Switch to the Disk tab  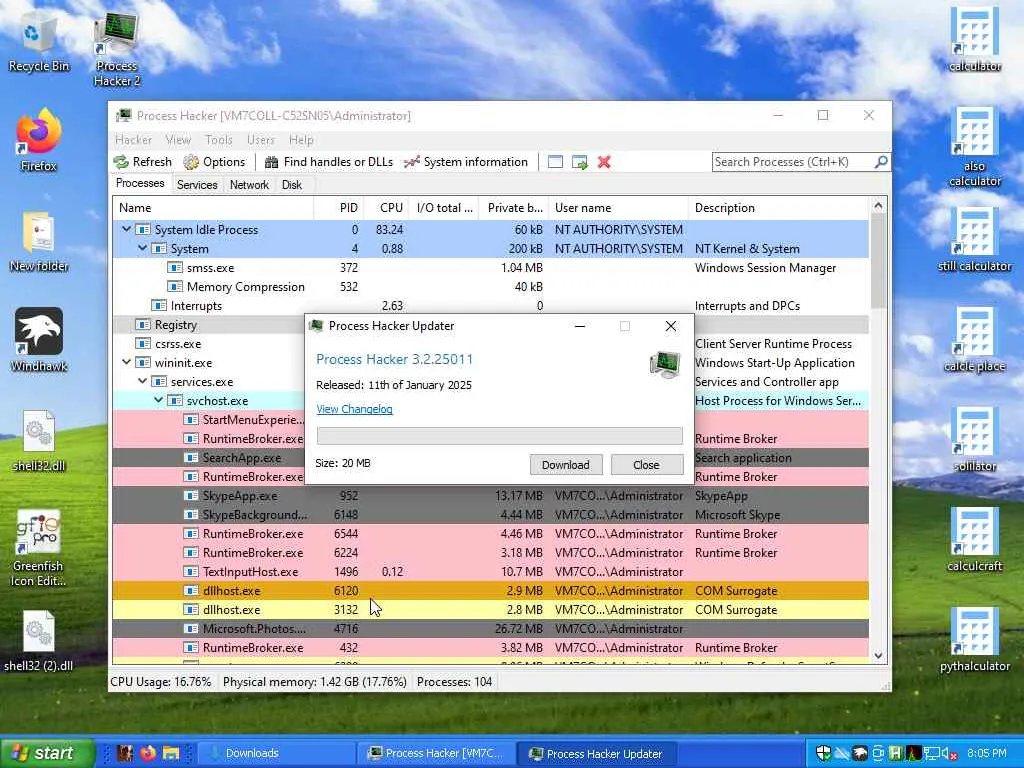click(x=292, y=185)
